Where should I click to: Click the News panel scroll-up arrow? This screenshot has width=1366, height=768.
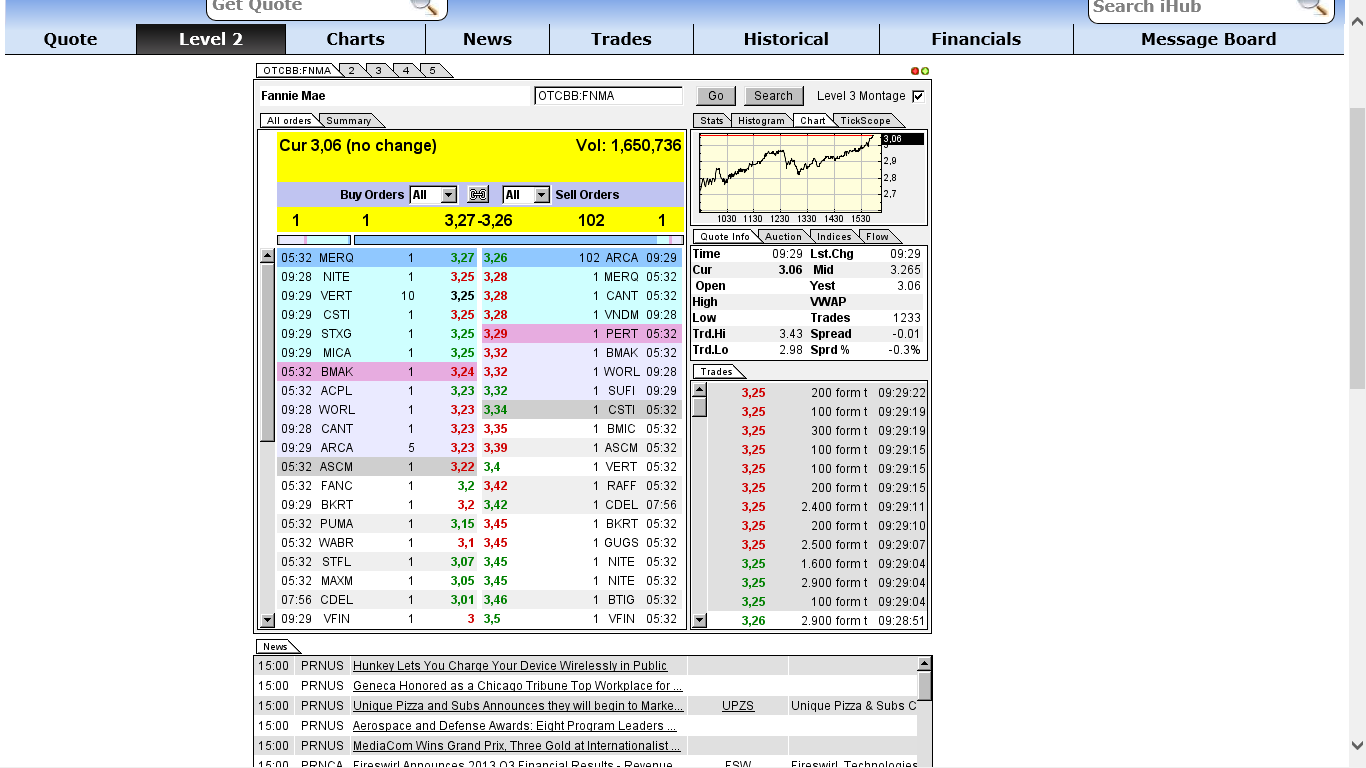925,663
